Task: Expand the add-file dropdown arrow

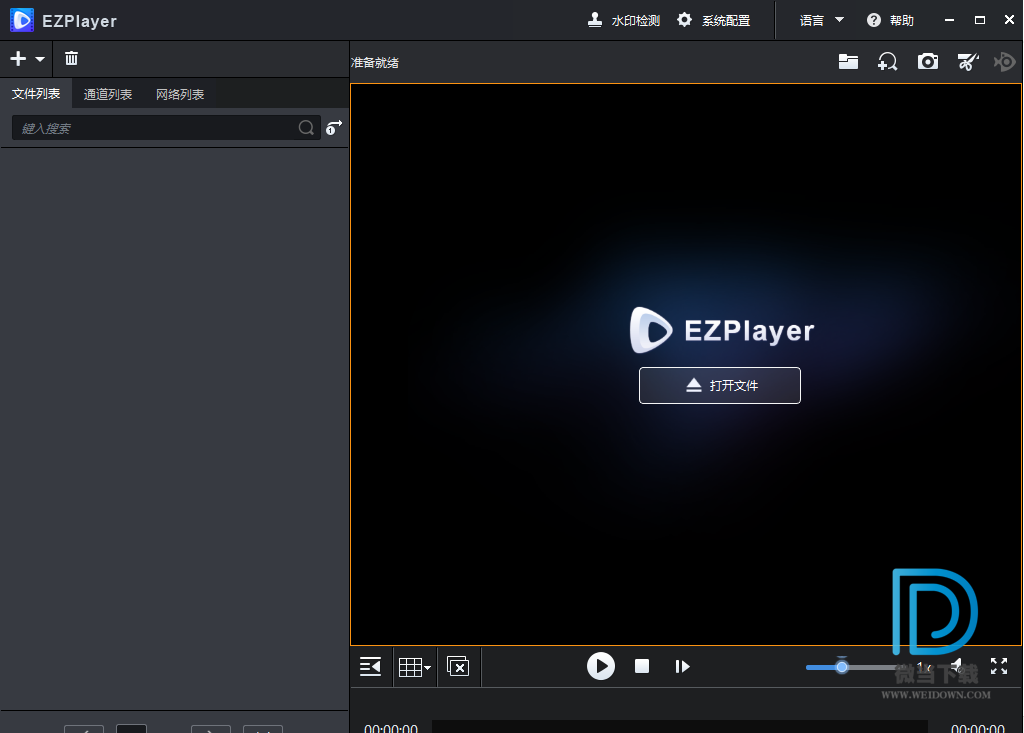Action: coord(40,59)
